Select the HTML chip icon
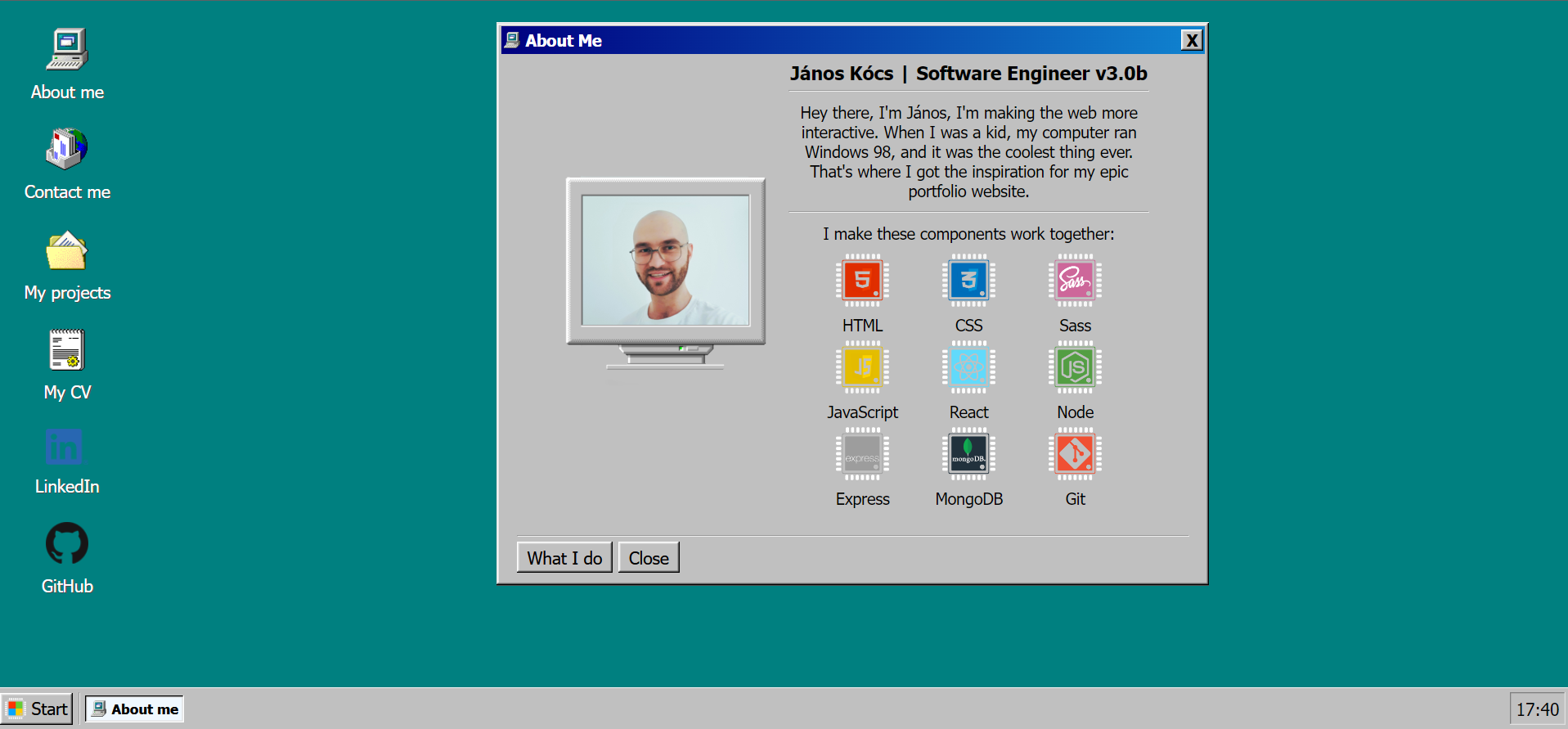The width and height of the screenshot is (1568, 729). click(x=862, y=281)
